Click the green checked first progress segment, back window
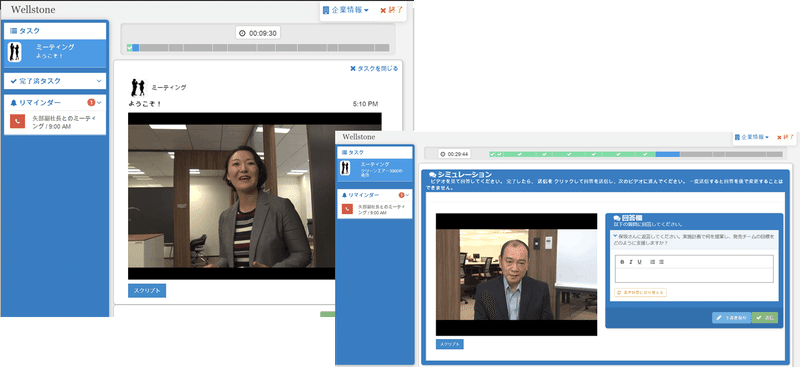The image size is (800, 367). click(130, 47)
